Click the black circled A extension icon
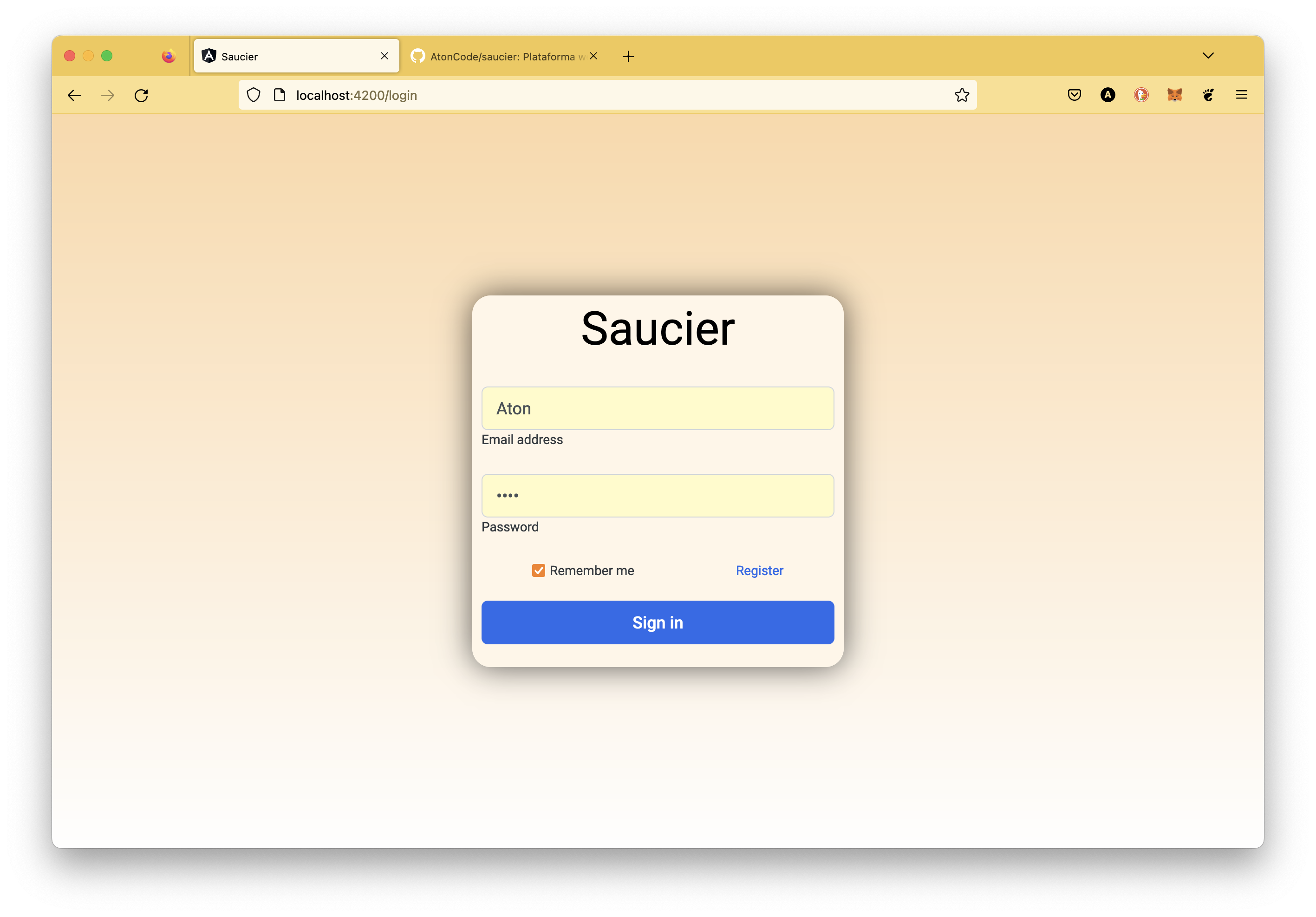 (1108, 95)
